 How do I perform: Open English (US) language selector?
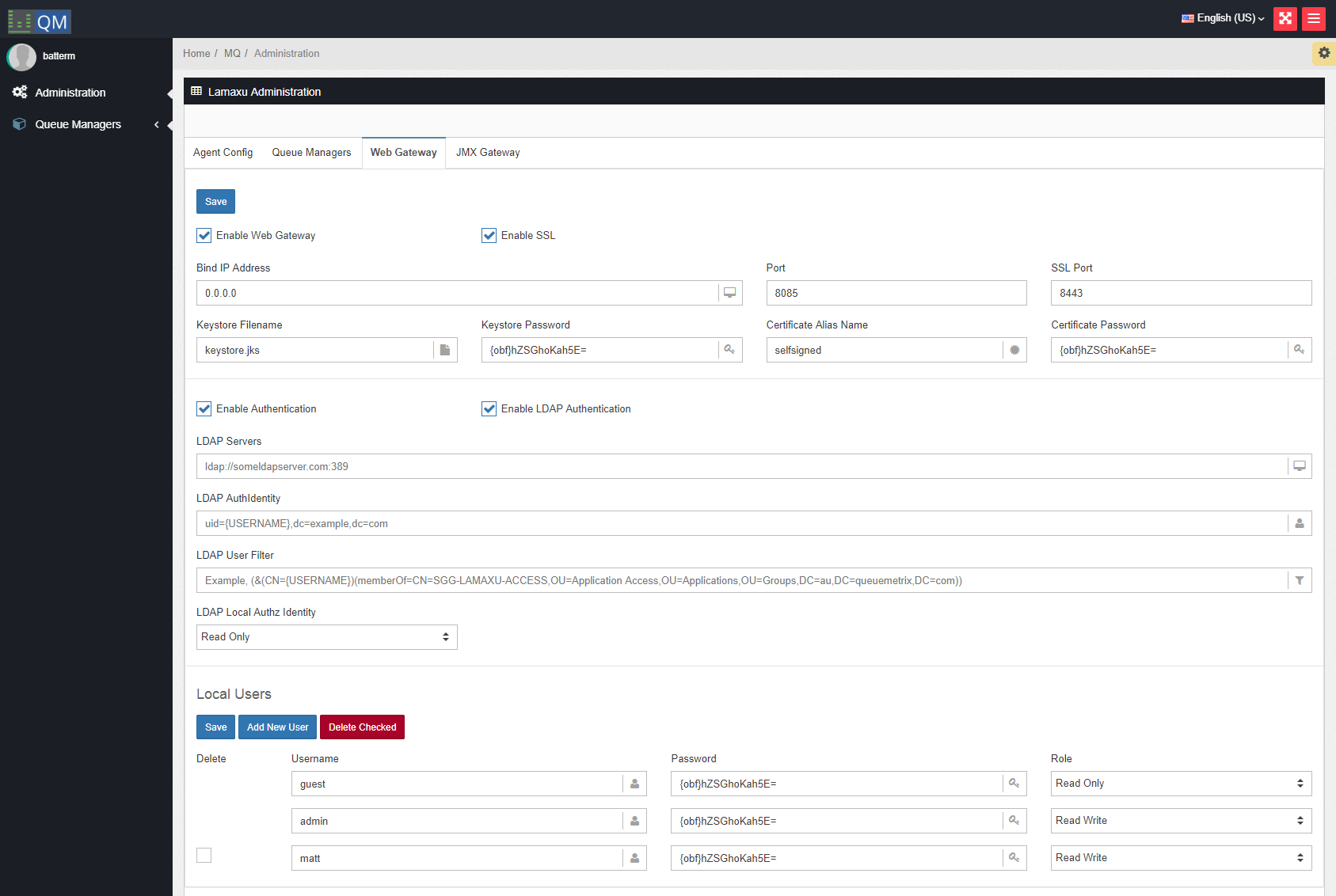(1223, 18)
